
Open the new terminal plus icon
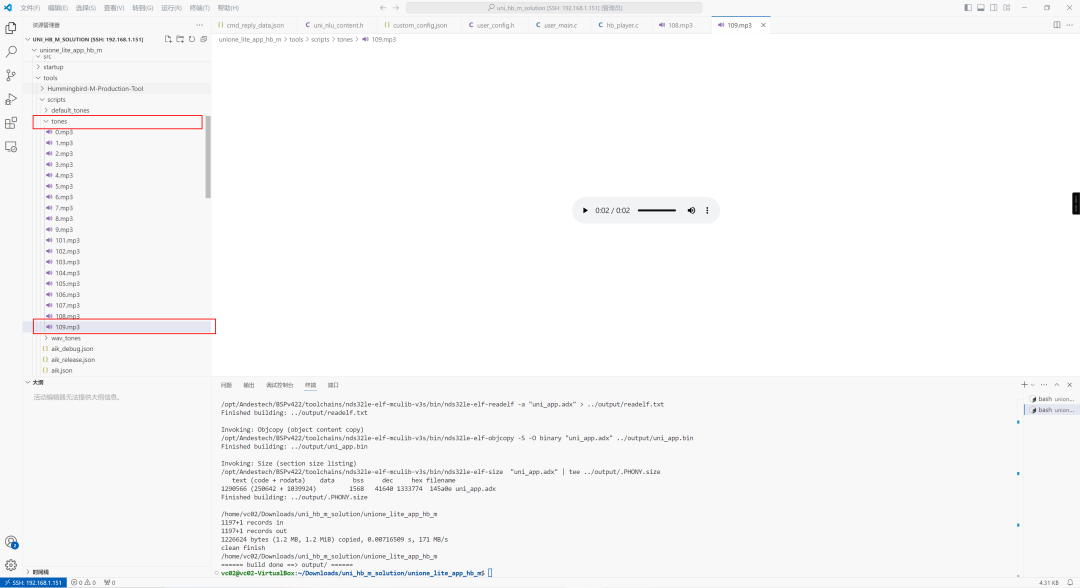(x=1024, y=385)
